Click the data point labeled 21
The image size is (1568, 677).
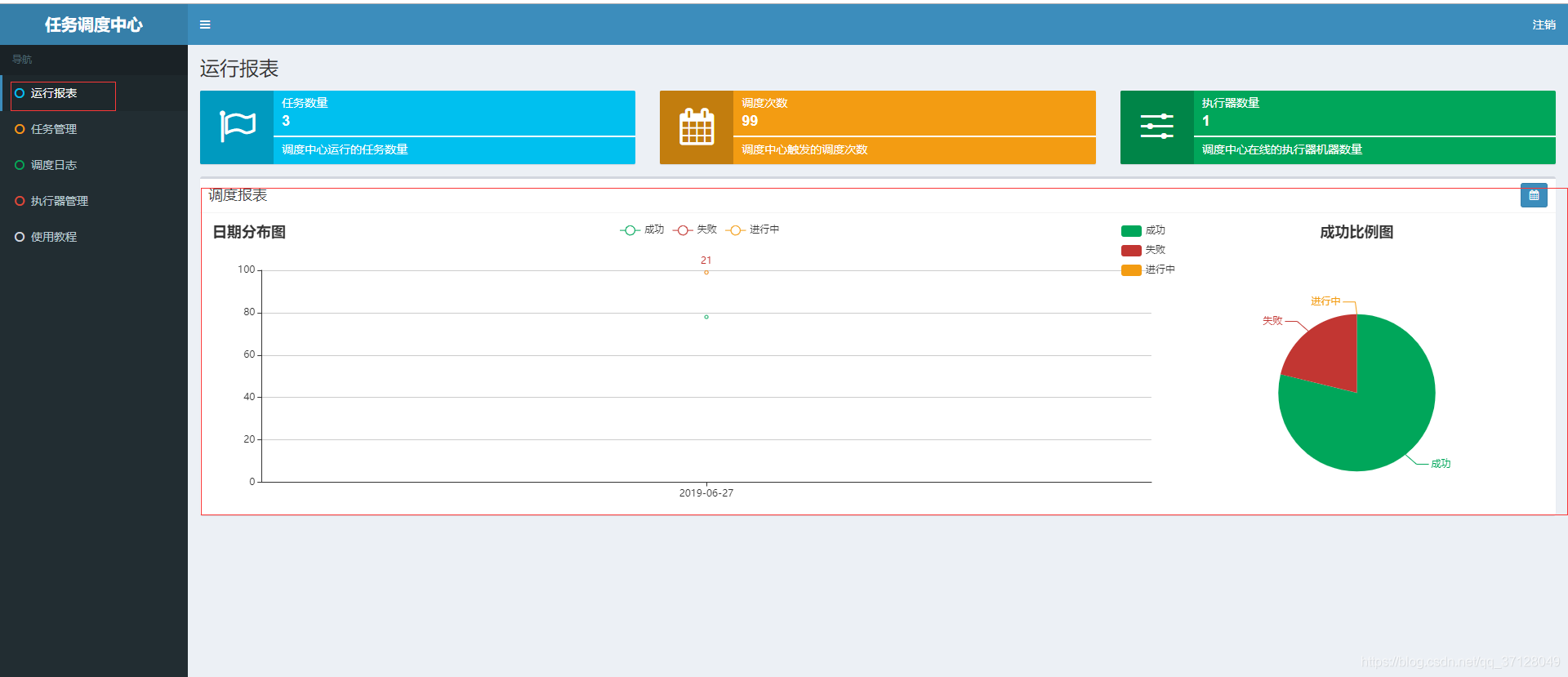(x=706, y=272)
